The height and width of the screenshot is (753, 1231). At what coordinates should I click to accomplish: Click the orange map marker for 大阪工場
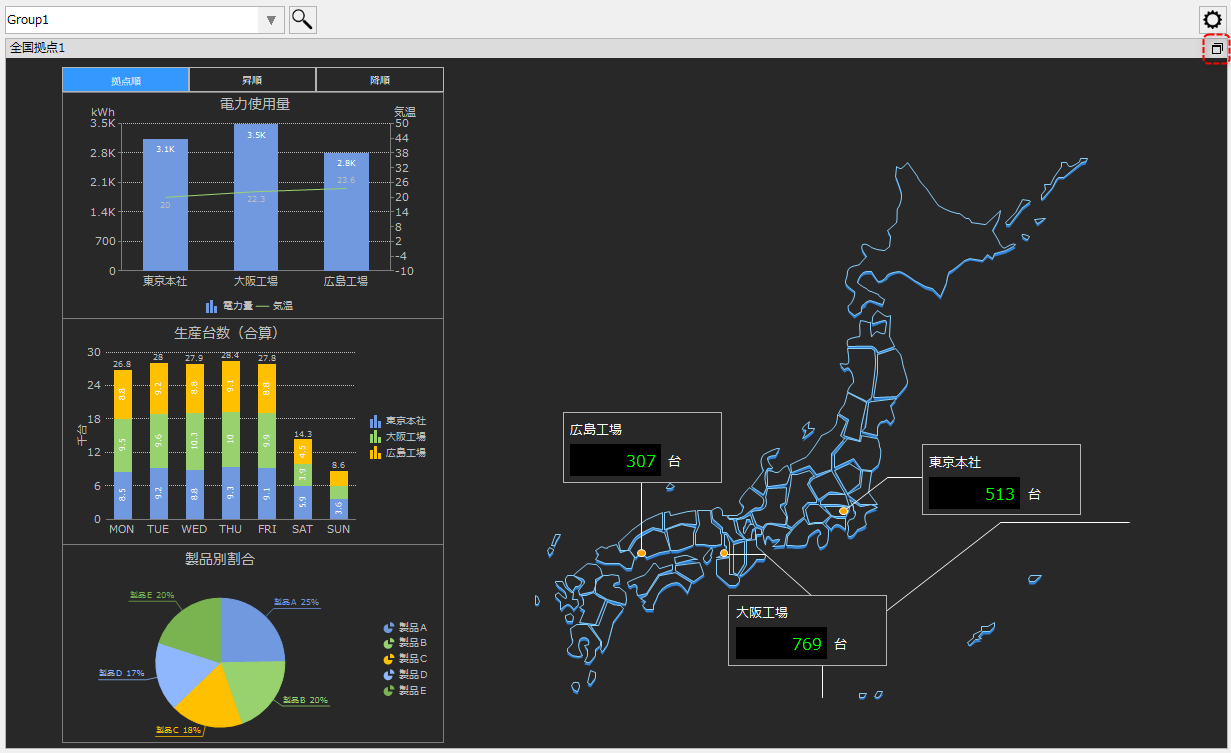[x=724, y=553]
